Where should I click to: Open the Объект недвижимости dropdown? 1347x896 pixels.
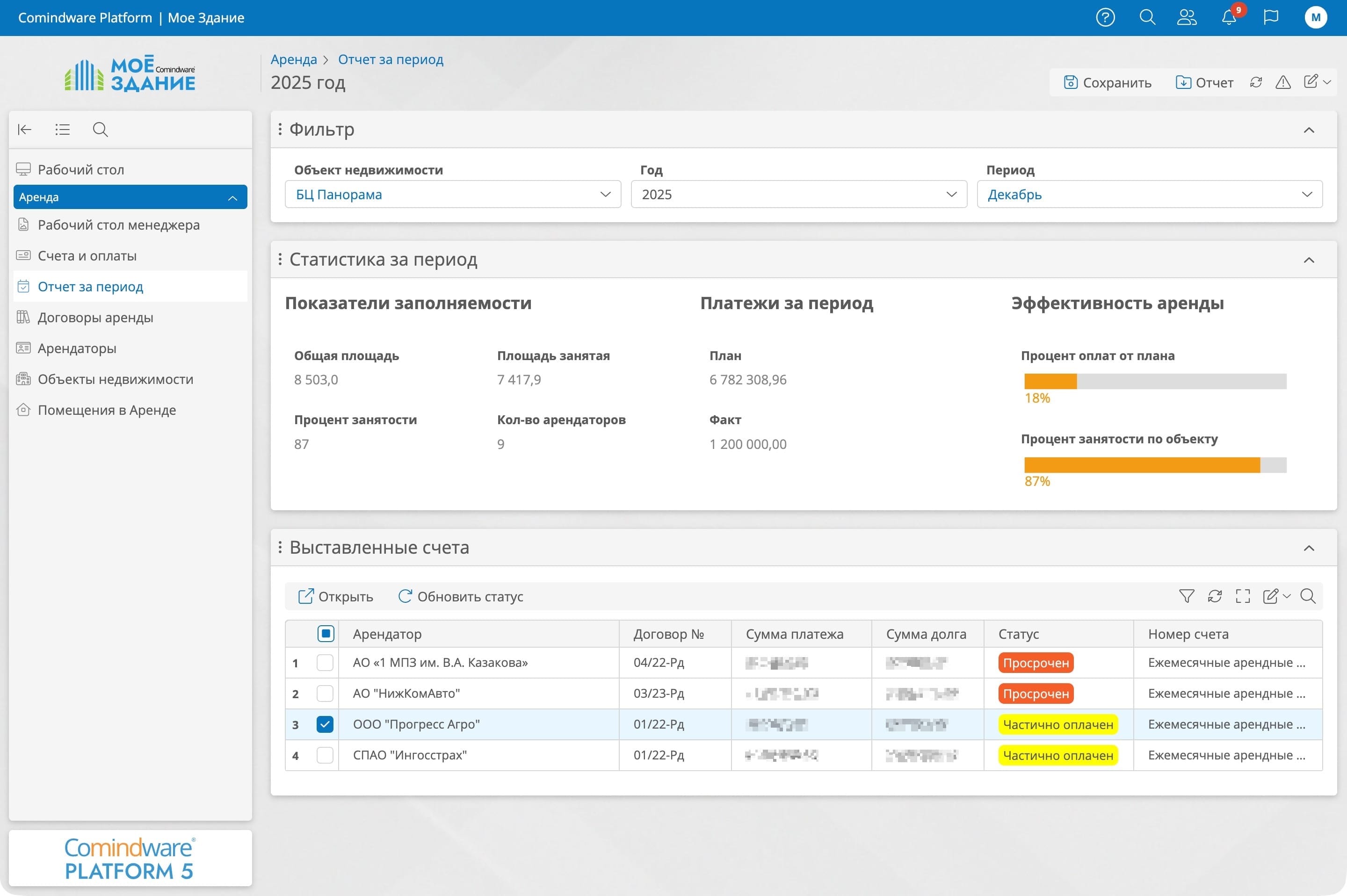[453, 195]
